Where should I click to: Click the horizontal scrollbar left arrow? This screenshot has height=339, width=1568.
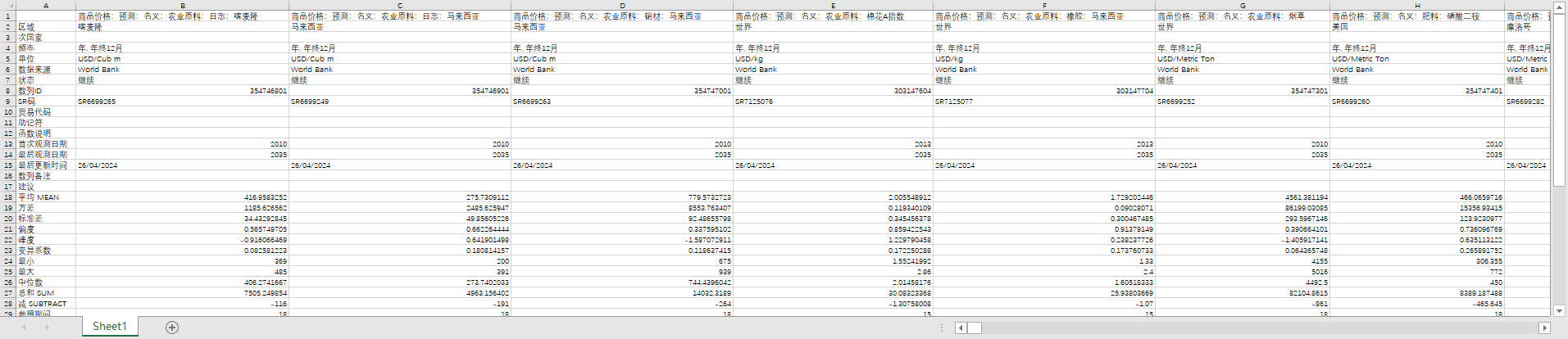click(x=961, y=328)
